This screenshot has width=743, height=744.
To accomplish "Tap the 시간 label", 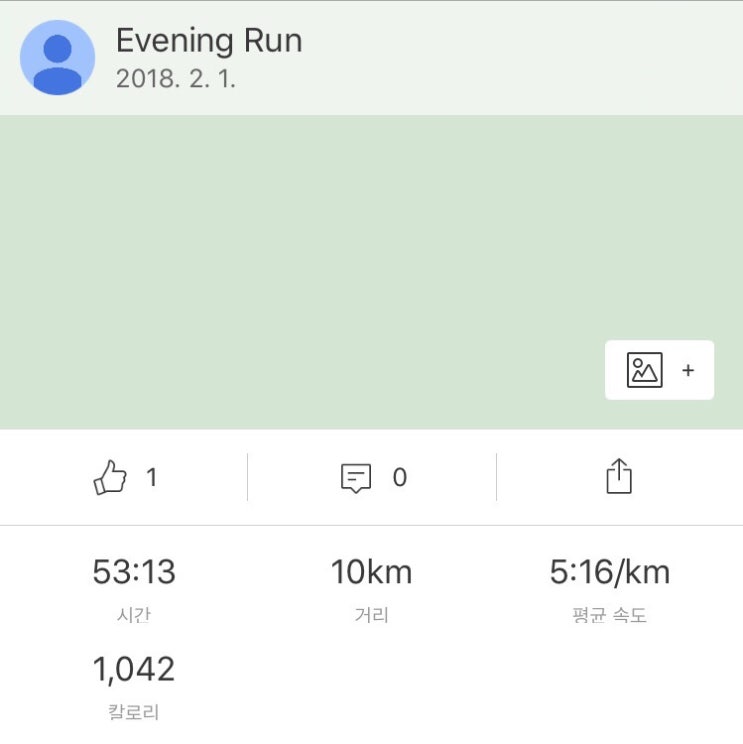I will 133,616.
